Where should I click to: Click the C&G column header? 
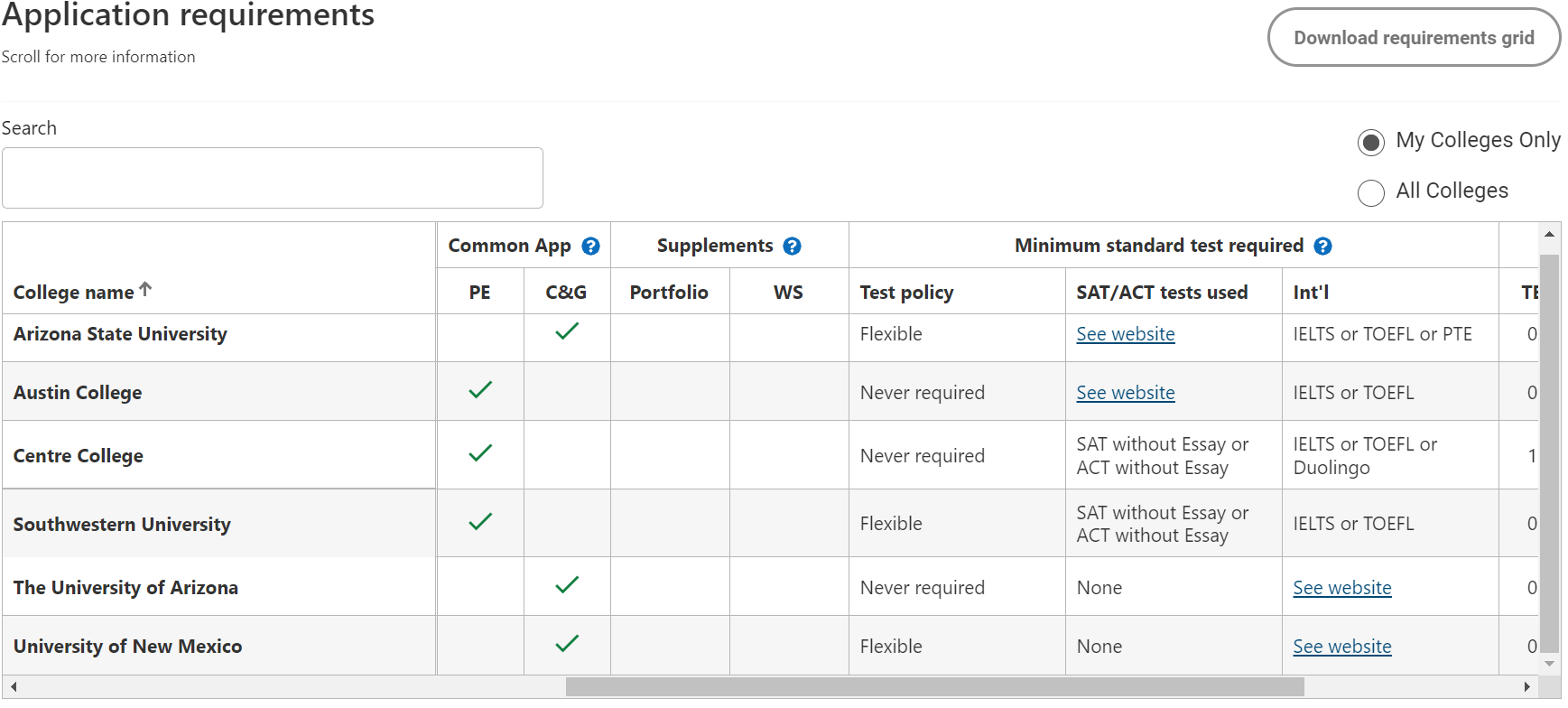(566, 293)
